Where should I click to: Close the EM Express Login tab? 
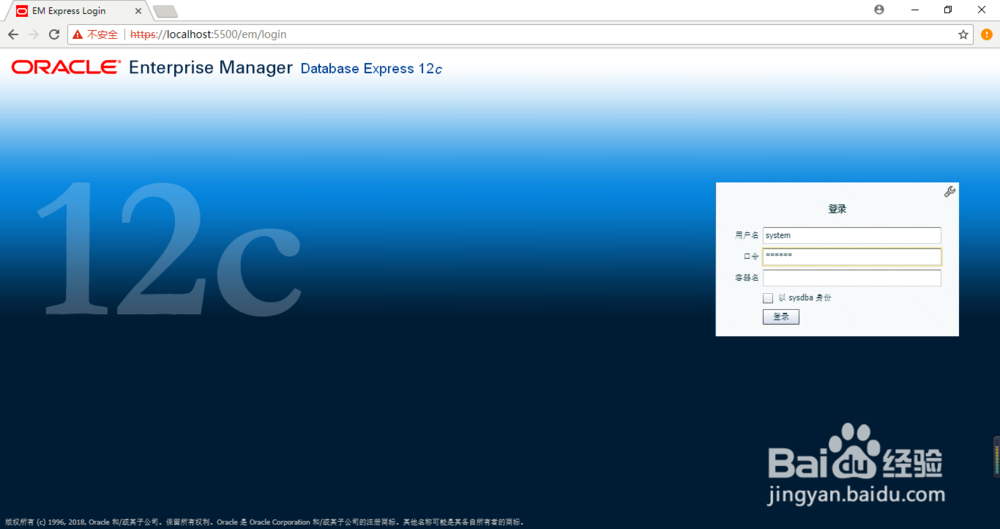coord(138,11)
